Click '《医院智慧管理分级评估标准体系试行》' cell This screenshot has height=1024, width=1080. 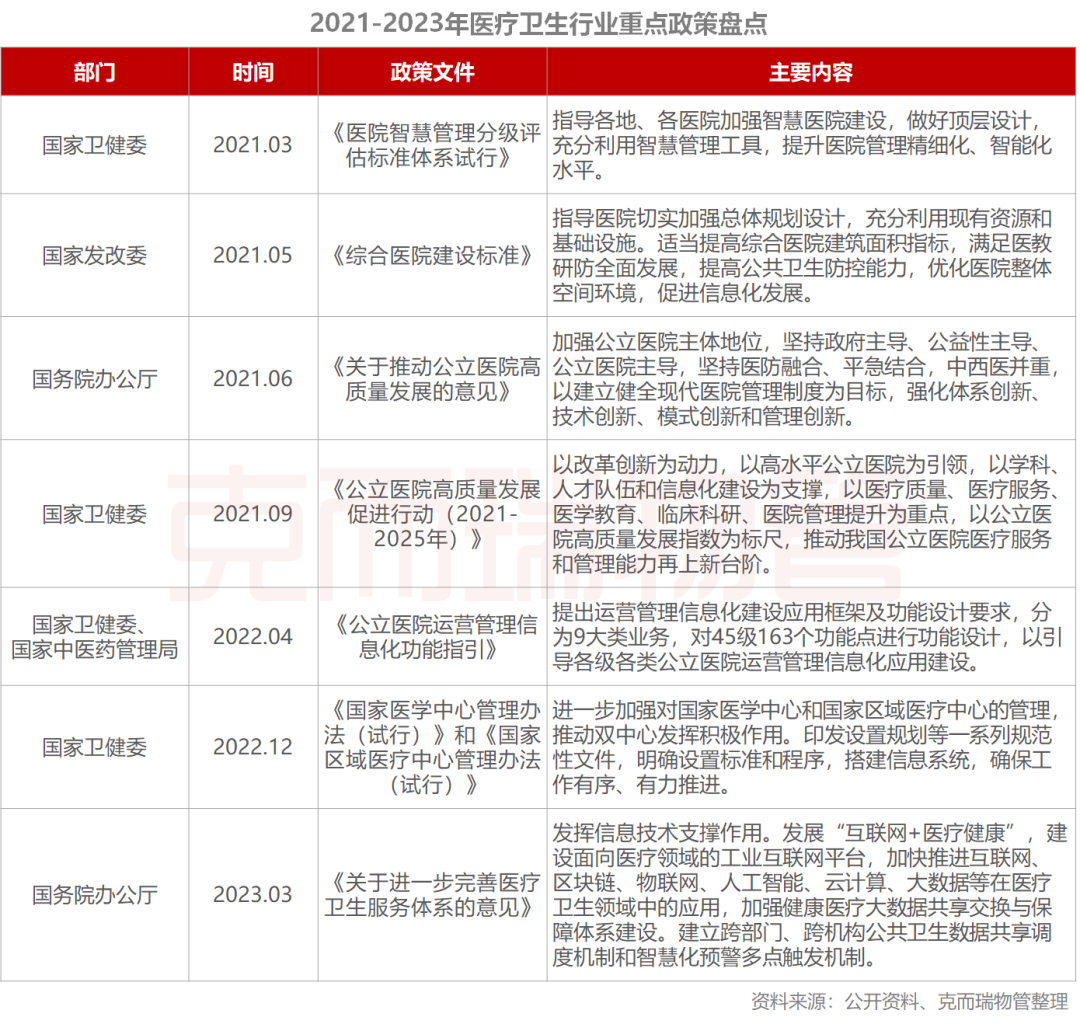tap(433, 145)
